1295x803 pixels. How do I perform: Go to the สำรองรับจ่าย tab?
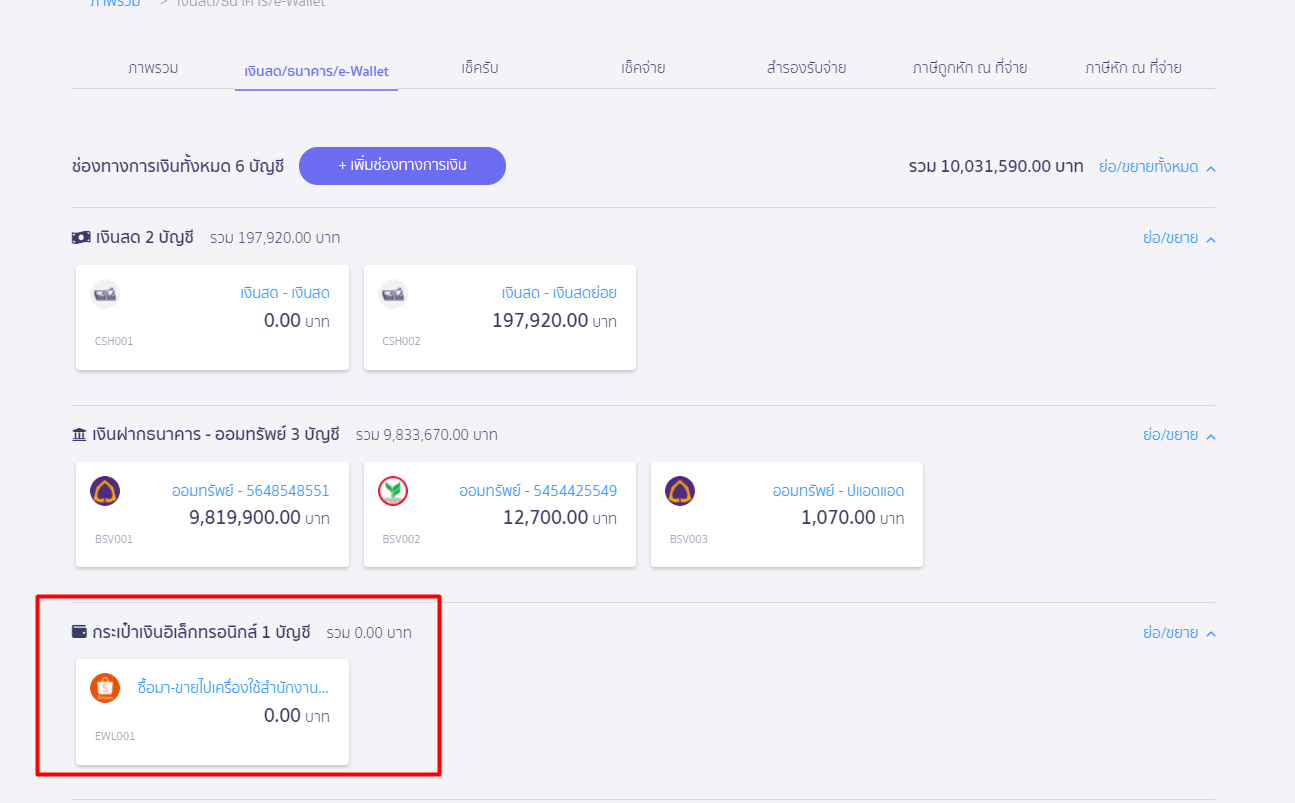click(806, 68)
